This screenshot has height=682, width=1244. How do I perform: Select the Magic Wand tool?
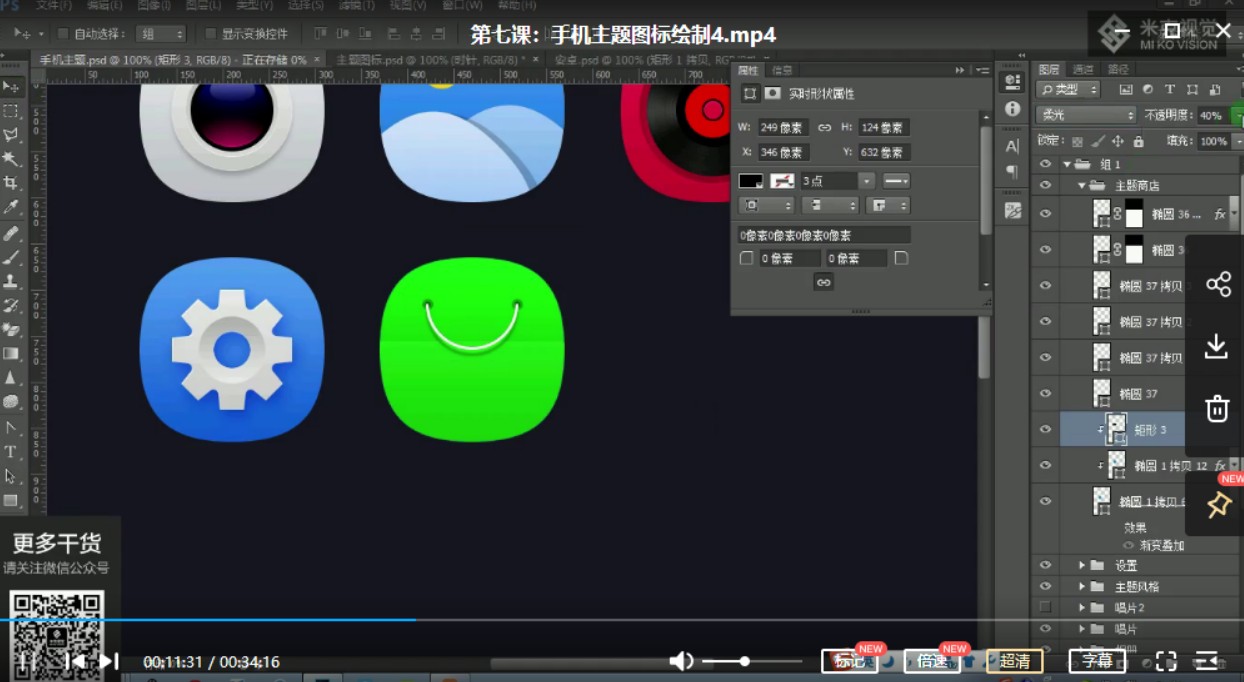[11, 159]
